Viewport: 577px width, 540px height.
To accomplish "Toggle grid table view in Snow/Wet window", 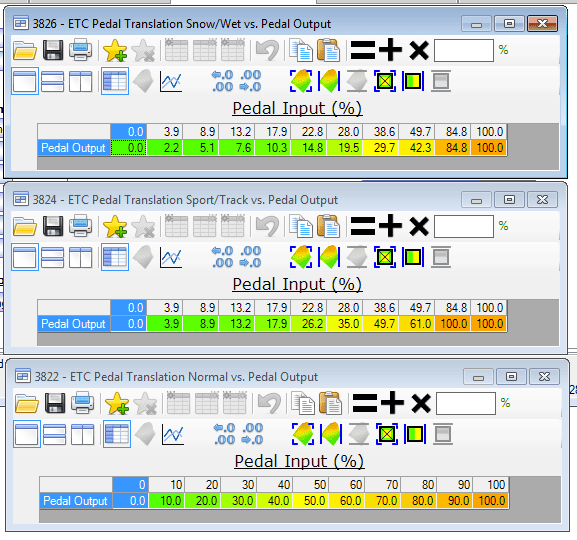I will click(115, 81).
